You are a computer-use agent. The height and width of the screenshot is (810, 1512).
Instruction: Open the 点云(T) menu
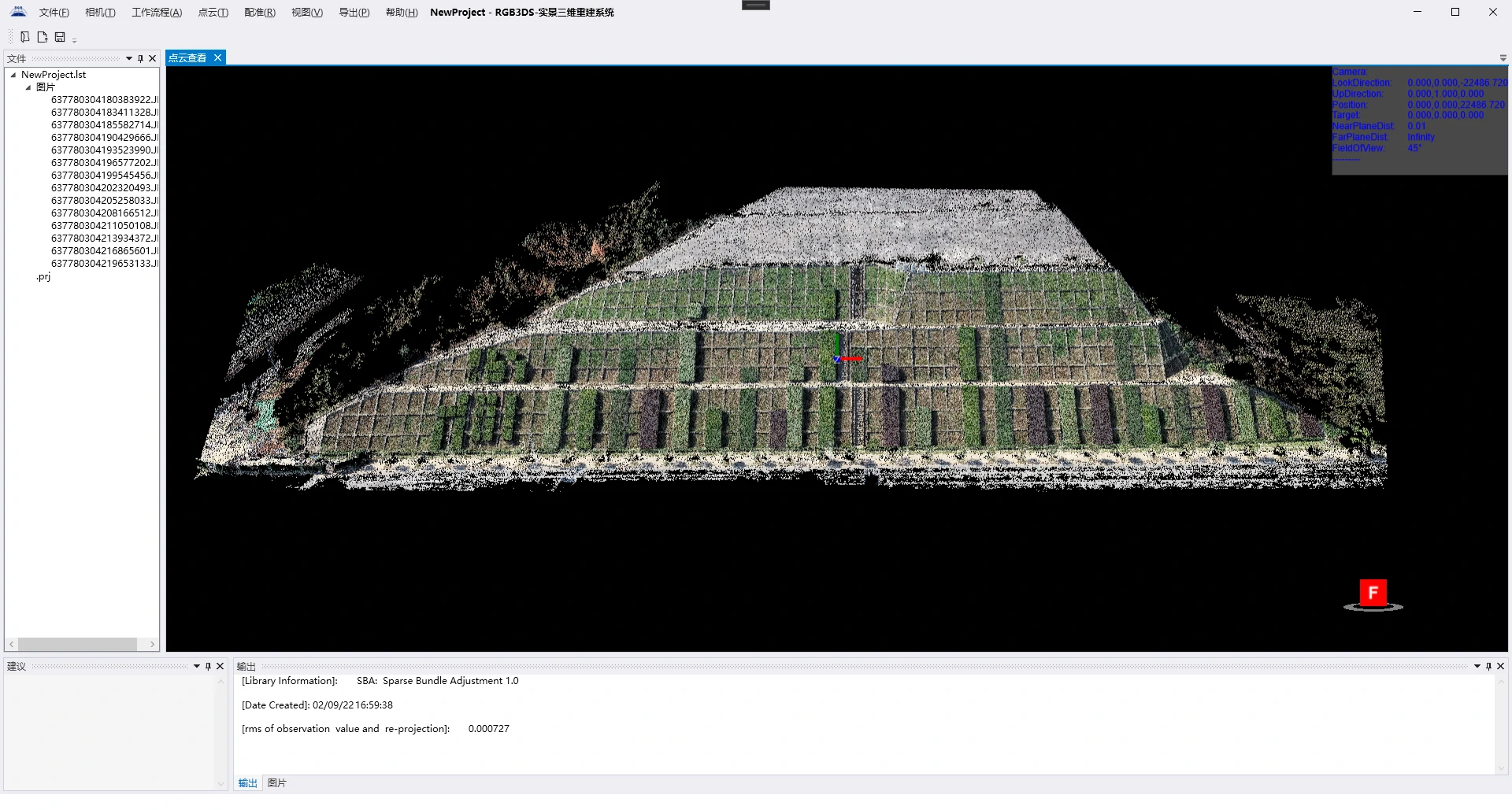pos(213,13)
